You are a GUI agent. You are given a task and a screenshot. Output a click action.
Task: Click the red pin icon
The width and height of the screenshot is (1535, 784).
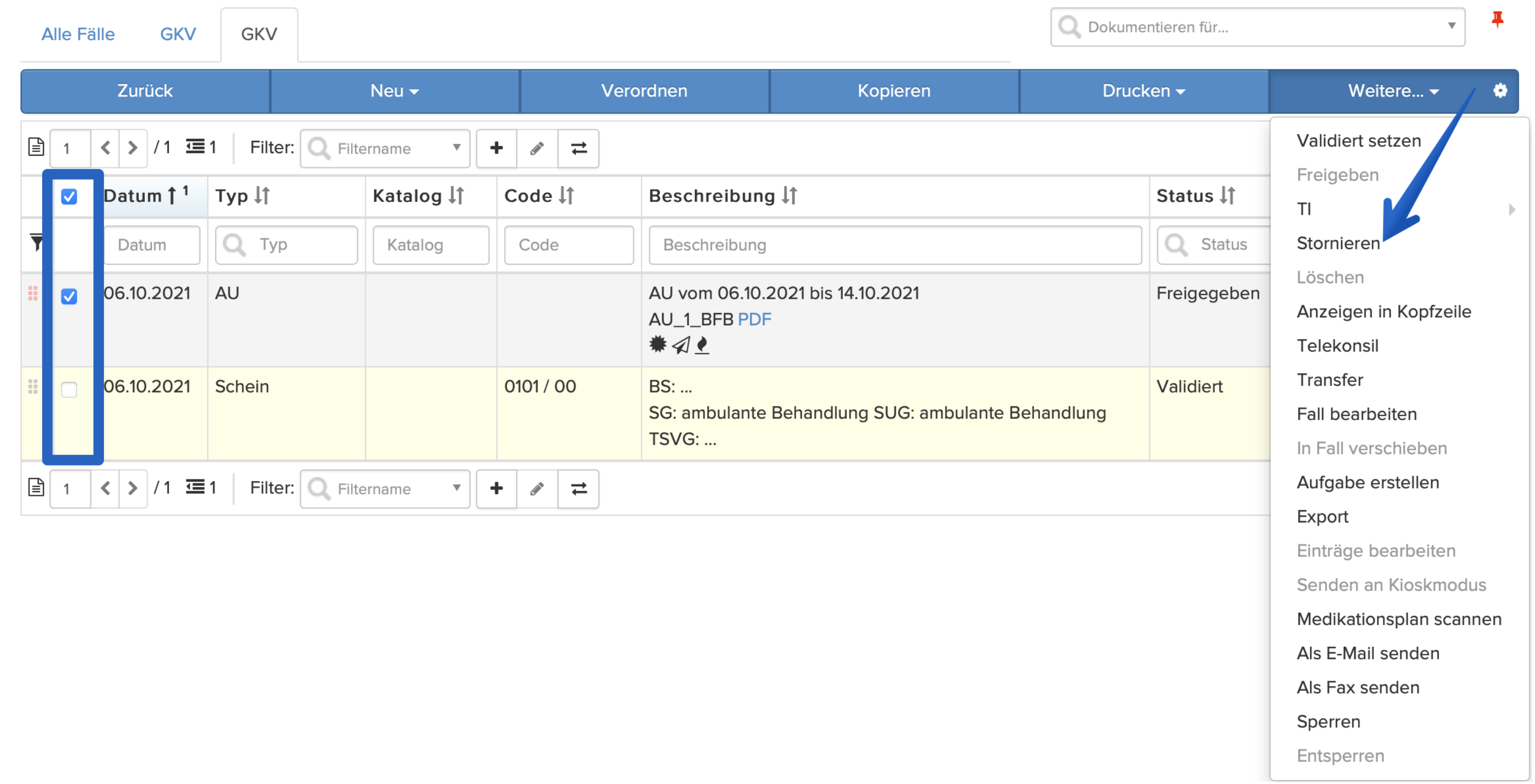pos(1497,20)
